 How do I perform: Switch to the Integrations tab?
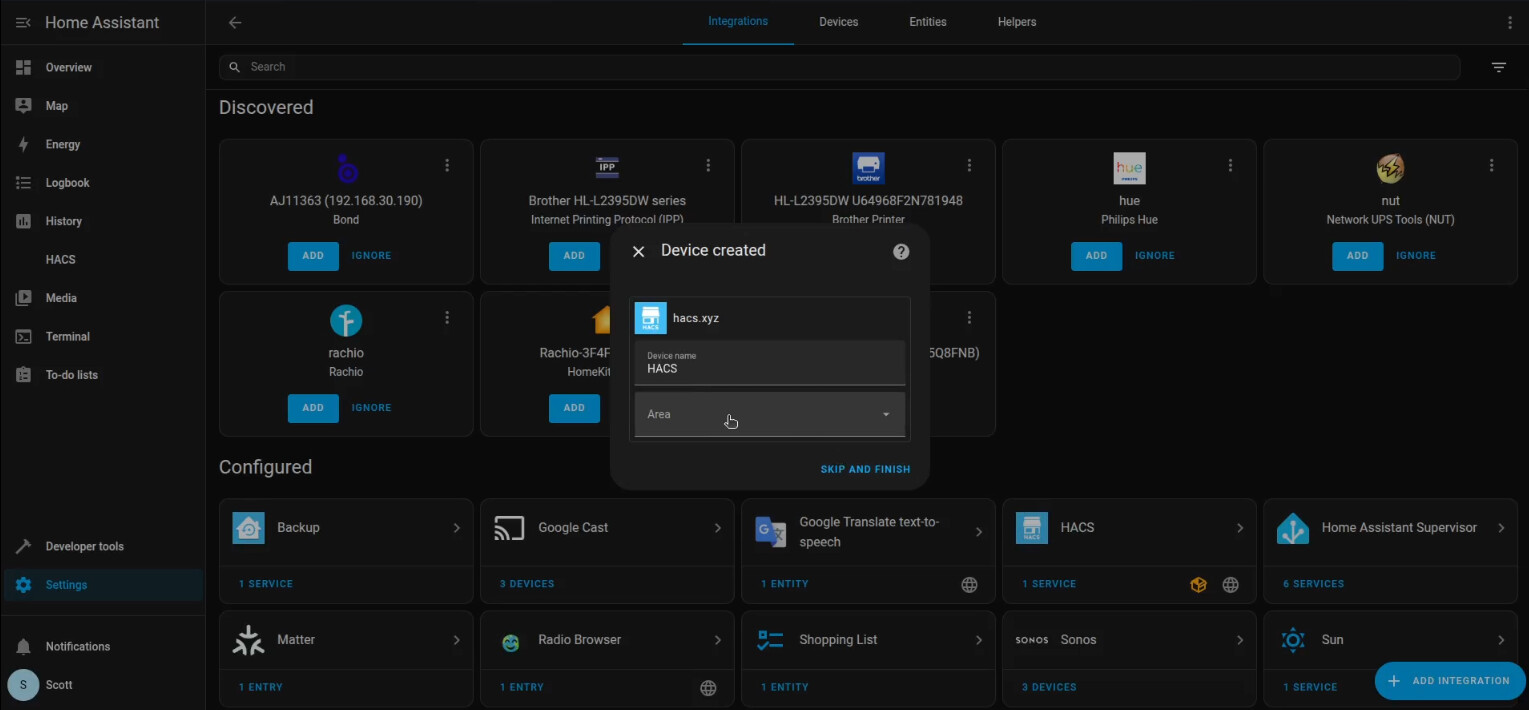(738, 22)
